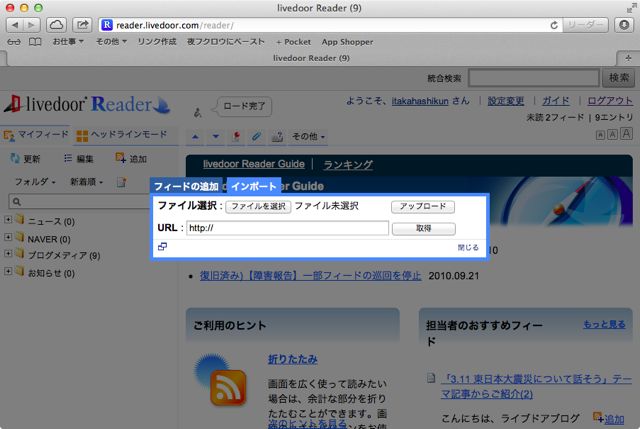The width and height of the screenshot is (640, 429).
Task: Click the RSS feed icon in hints section
Action: point(228,387)
